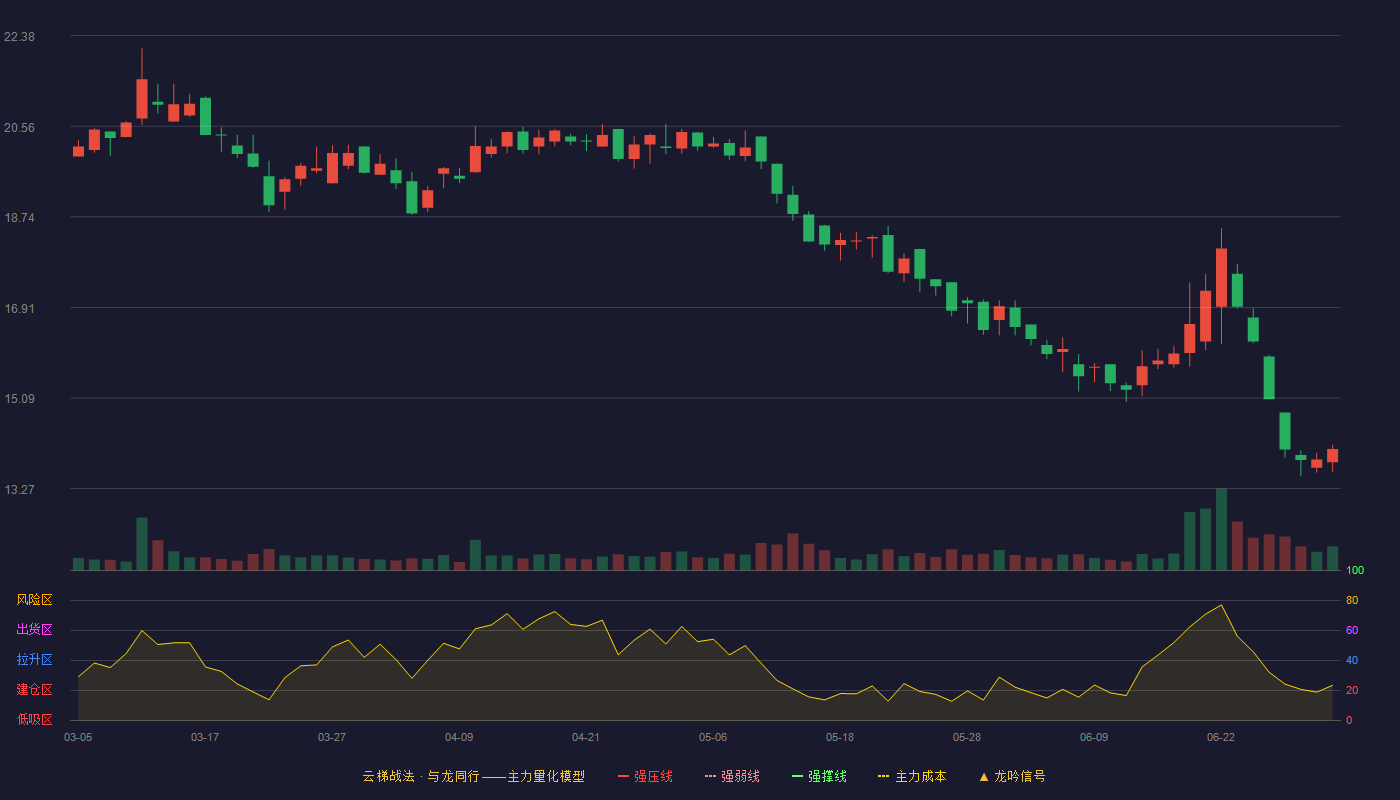Click the green 强撑线 line marker icon
Viewport: 1400px width, 800px height.
[797, 776]
